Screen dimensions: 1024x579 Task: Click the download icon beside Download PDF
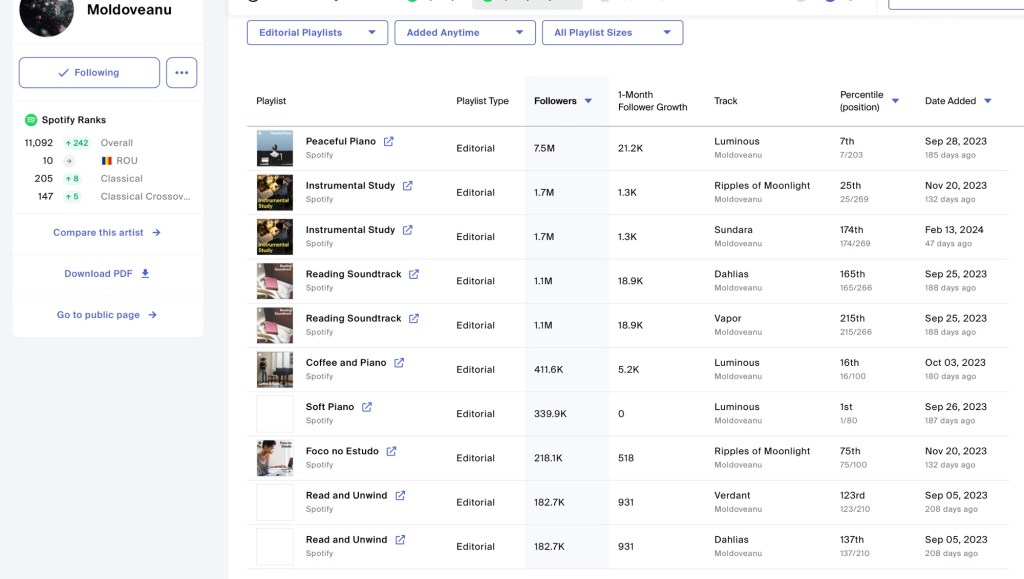click(145, 273)
